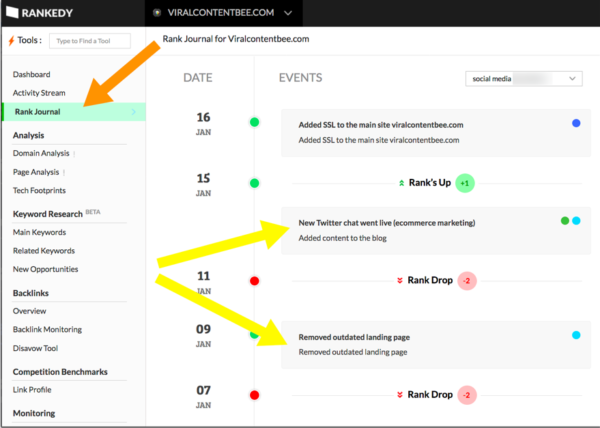
Task: Open the Removed outdated landing page event title
Action: click(x=354, y=337)
